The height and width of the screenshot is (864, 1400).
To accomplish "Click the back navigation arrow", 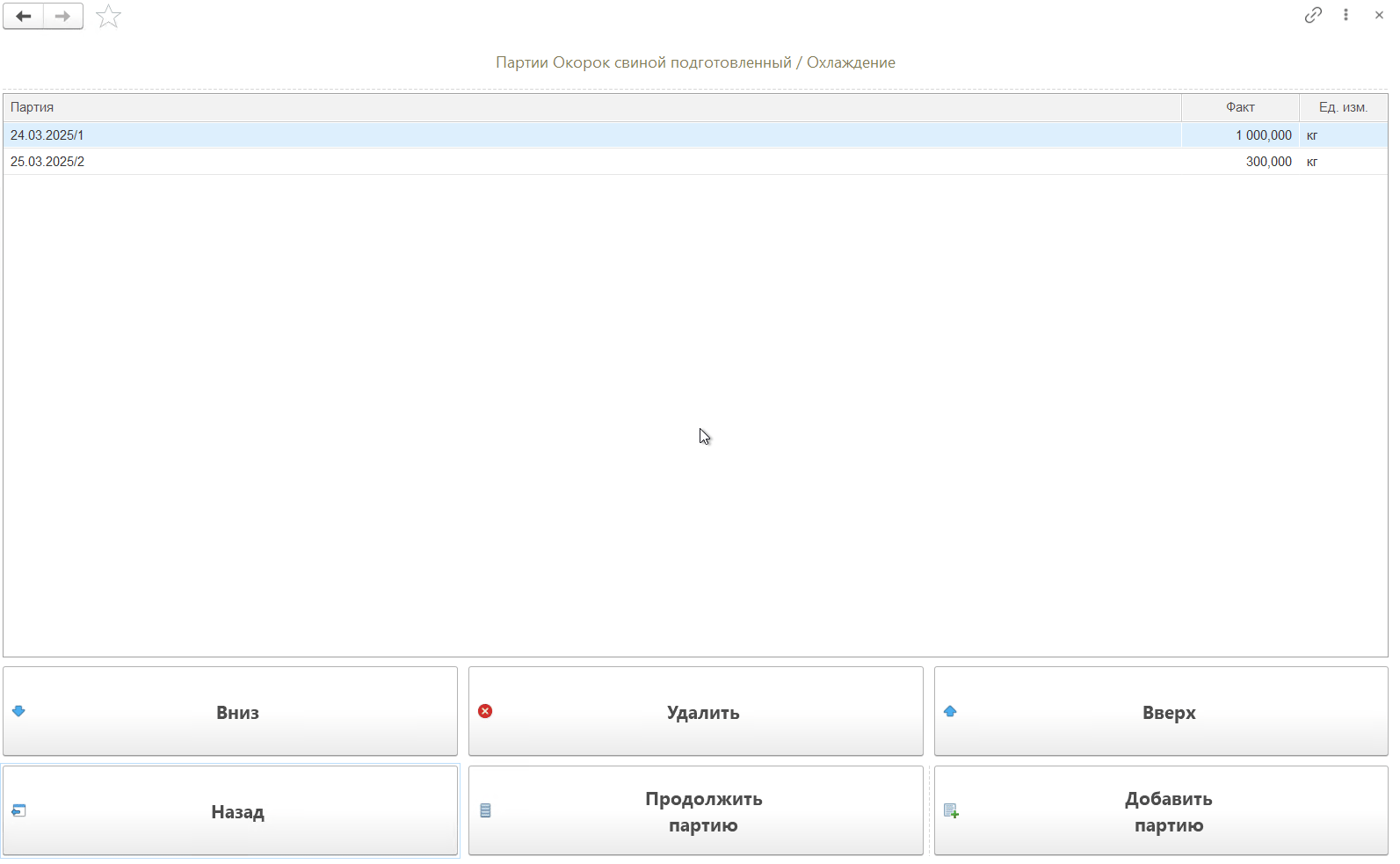I will tap(24, 17).
